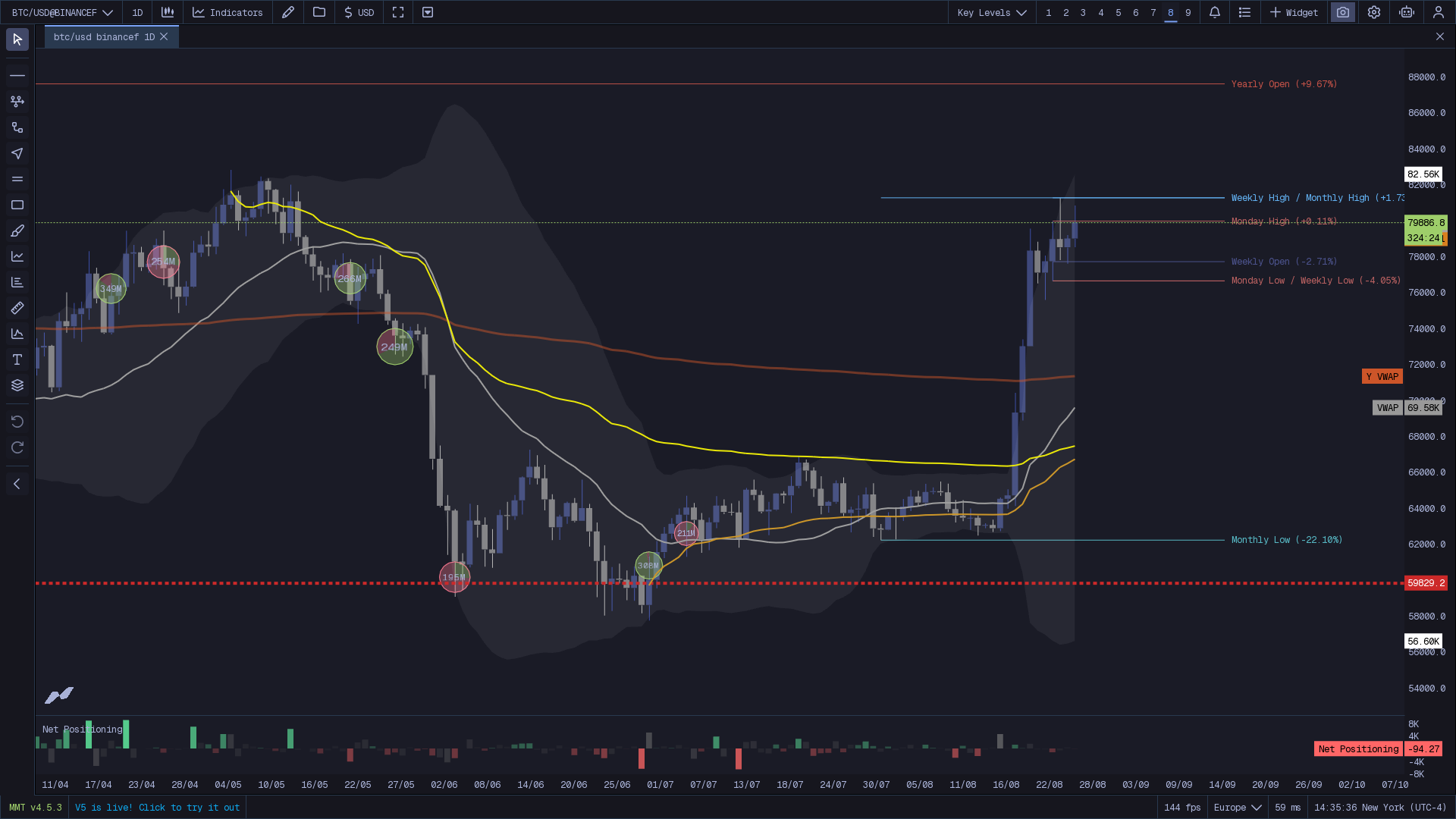Screen dimensions: 1456x819
Task: Click the 195M volume bubble marker
Action: (x=454, y=578)
